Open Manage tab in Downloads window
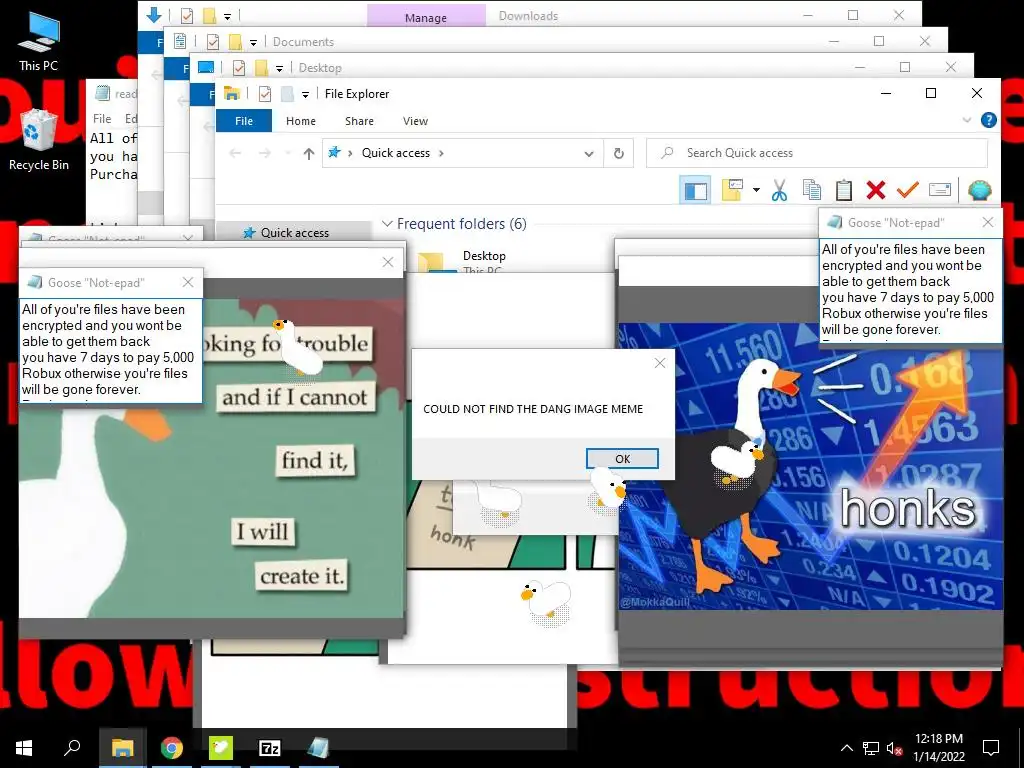Image resolution: width=1024 pixels, height=768 pixels. (x=426, y=16)
